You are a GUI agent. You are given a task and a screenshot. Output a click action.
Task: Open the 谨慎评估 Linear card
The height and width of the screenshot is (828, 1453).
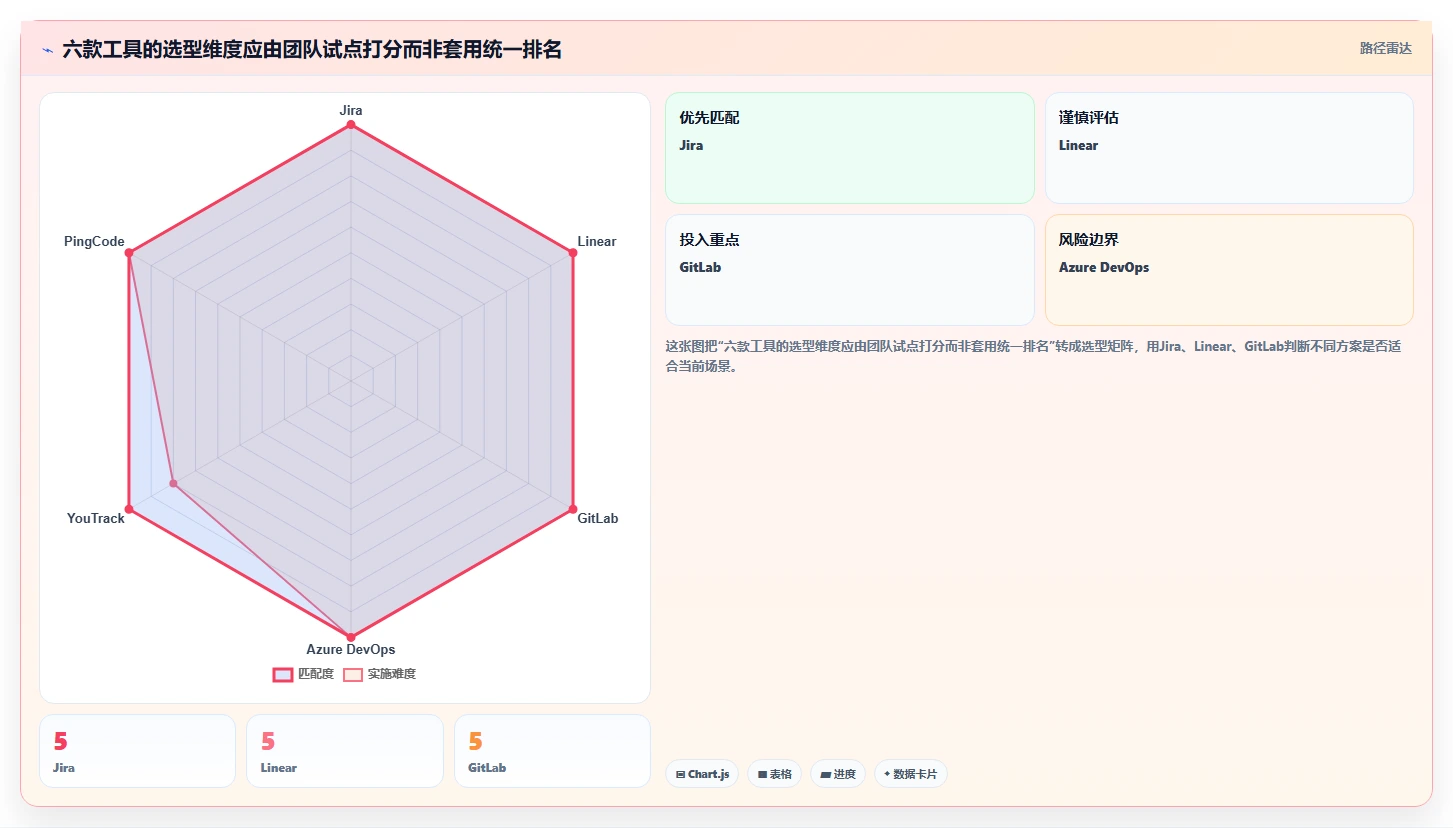click(1229, 148)
